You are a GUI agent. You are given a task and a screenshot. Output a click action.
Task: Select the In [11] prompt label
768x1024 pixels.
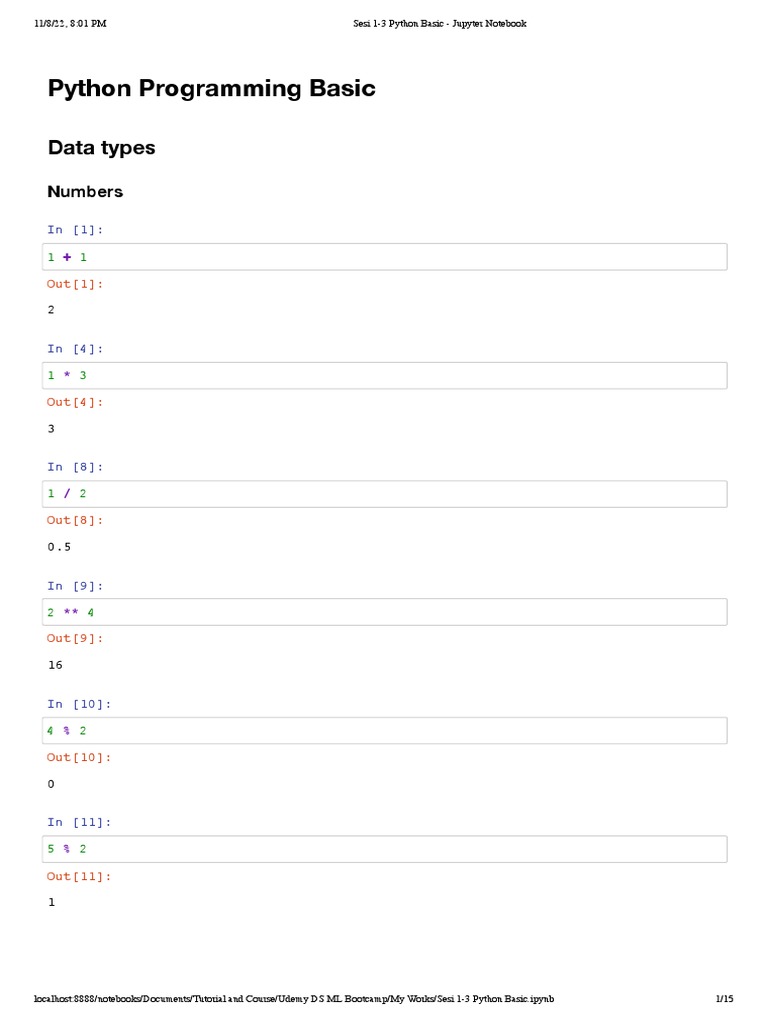click(79, 822)
